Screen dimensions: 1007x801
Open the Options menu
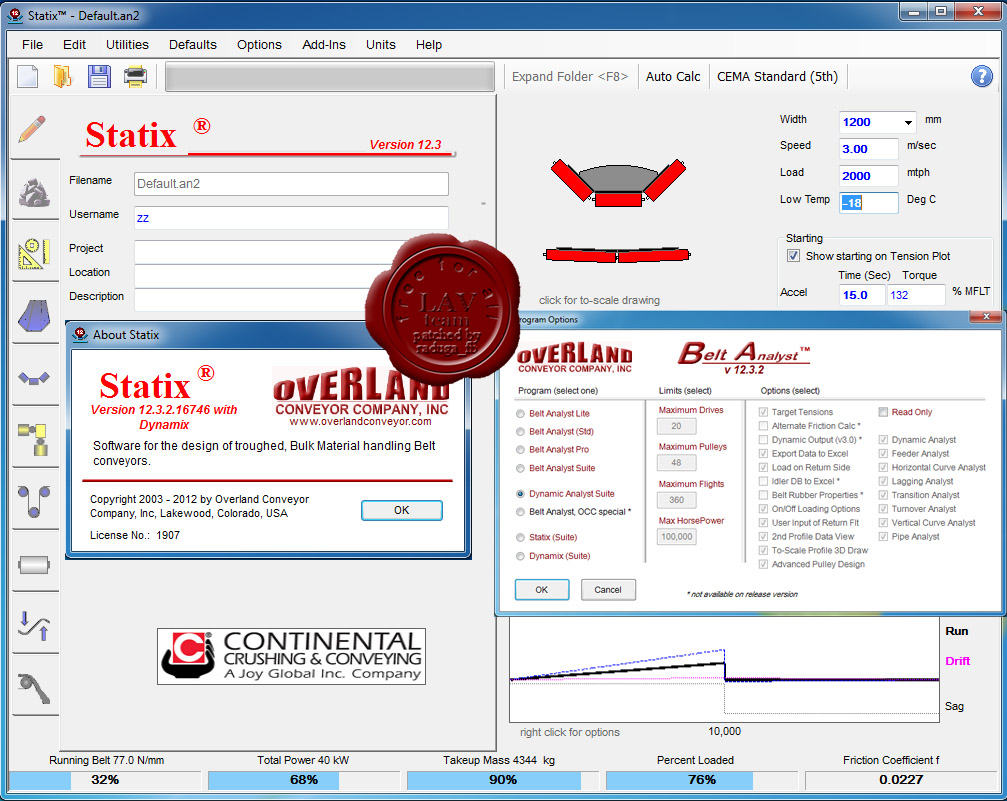pos(259,44)
